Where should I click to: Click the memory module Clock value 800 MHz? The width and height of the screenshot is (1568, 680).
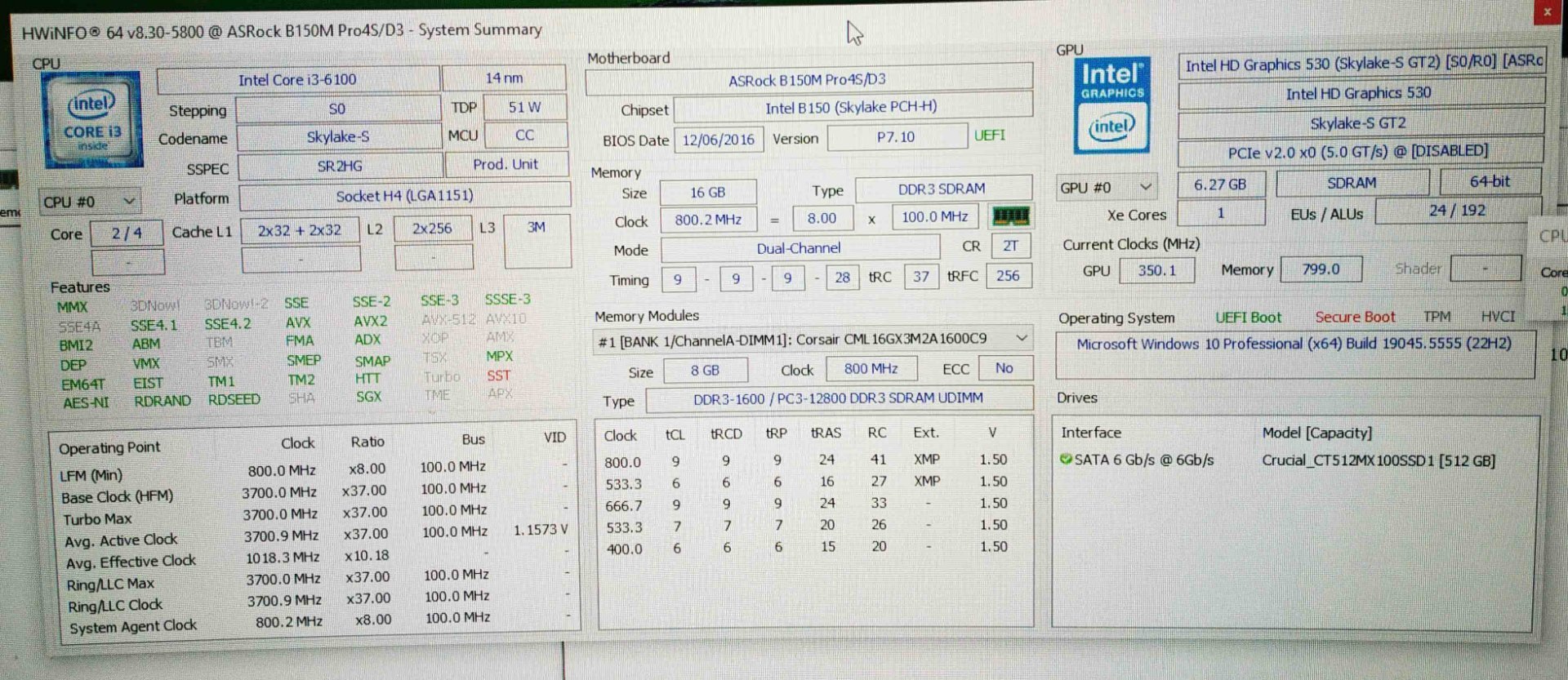[x=871, y=369]
